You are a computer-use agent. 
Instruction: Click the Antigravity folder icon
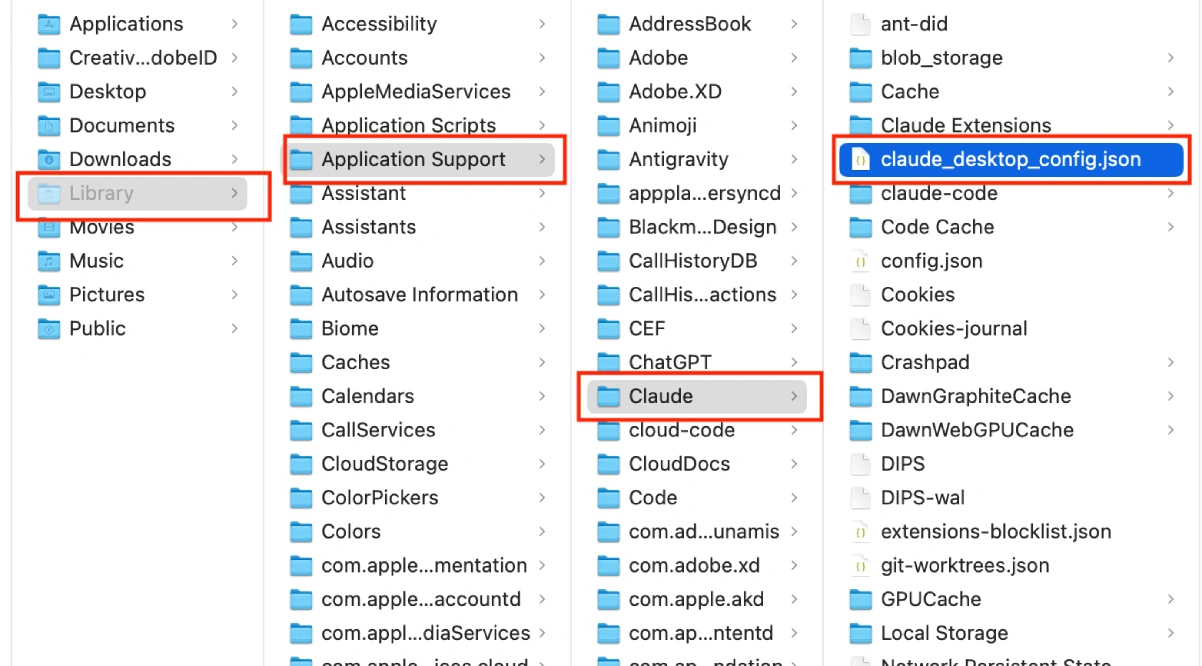608,159
